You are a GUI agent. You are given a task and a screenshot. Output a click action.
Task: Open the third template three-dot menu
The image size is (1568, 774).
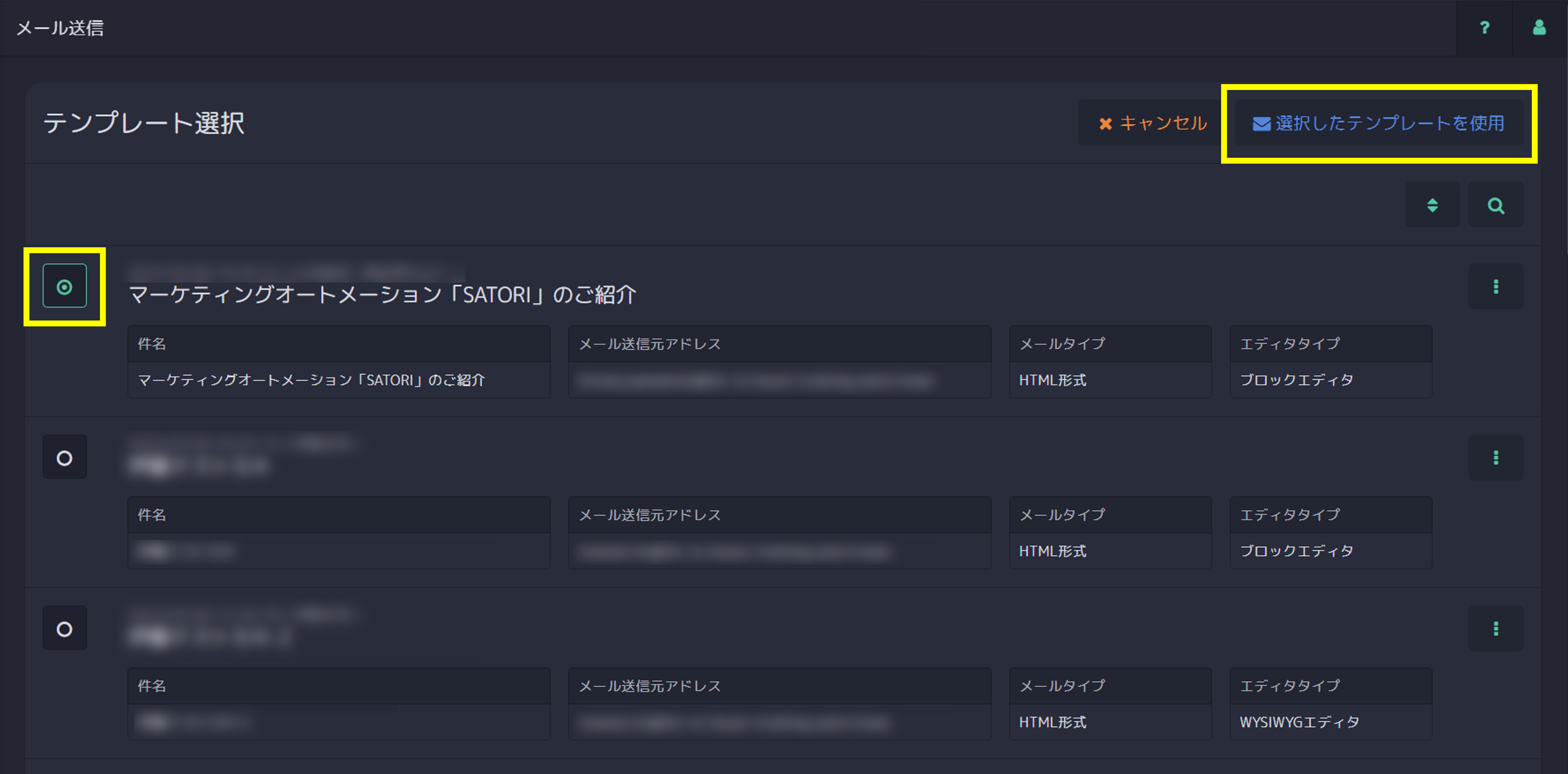pyautogui.click(x=1496, y=628)
